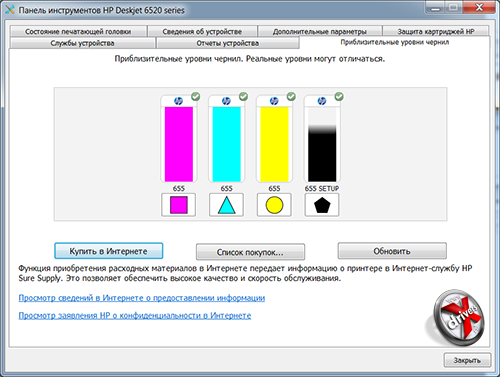The image size is (500, 377).
Task: Click the toolbox icon in title bar
Action: tap(10, 10)
